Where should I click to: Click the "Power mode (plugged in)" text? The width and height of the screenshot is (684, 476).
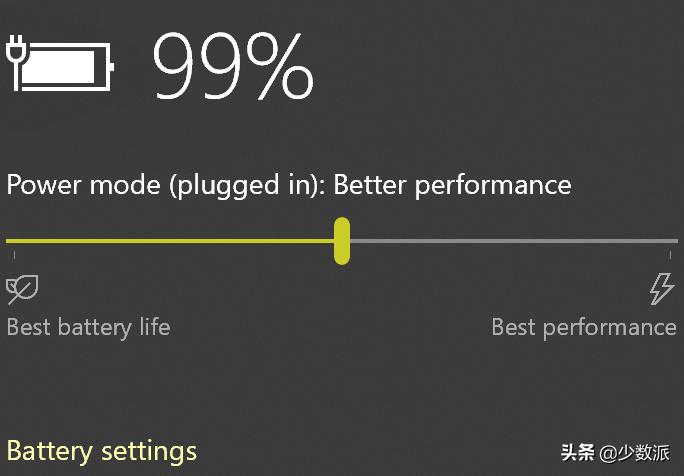coord(165,185)
